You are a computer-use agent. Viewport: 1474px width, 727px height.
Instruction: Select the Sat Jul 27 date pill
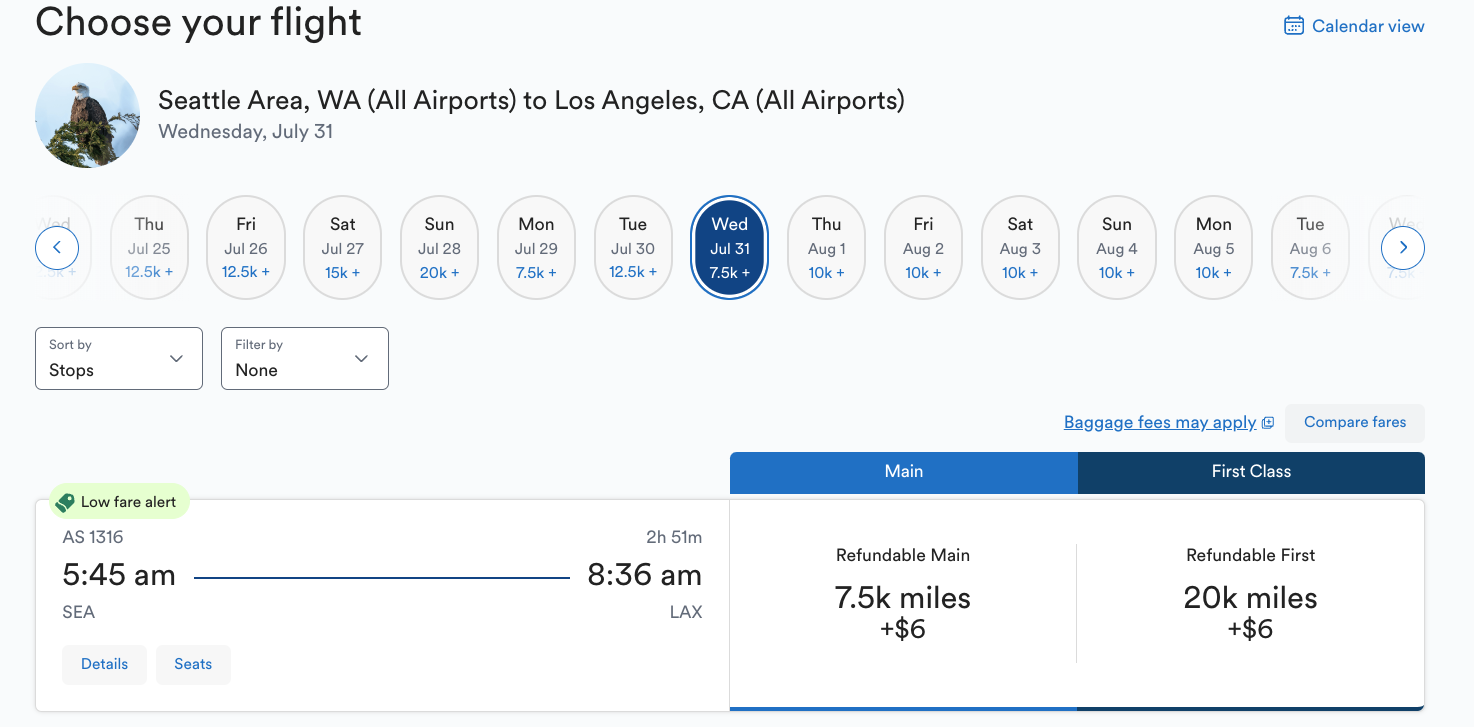click(x=342, y=247)
